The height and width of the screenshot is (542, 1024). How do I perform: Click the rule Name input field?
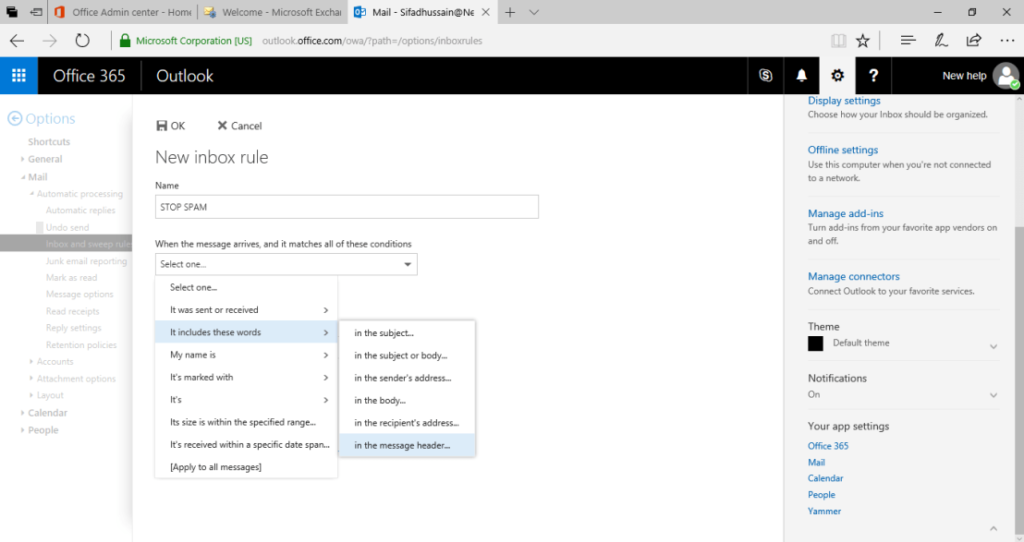347,207
